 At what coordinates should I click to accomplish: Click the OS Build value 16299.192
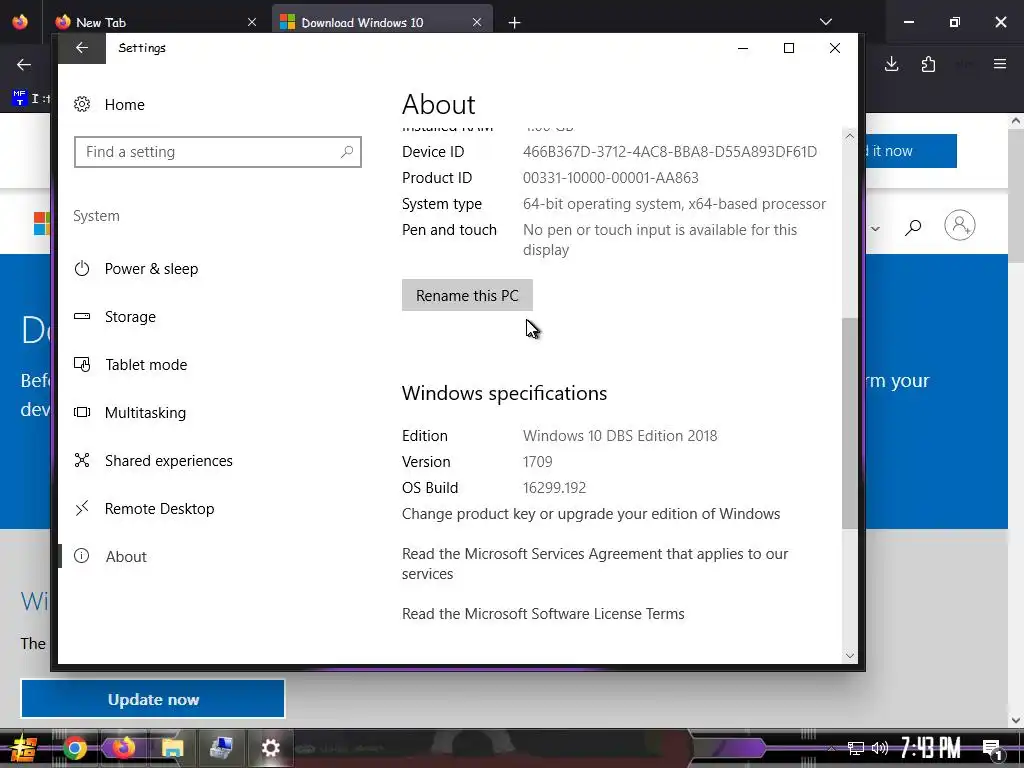click(x=554, y=488)
